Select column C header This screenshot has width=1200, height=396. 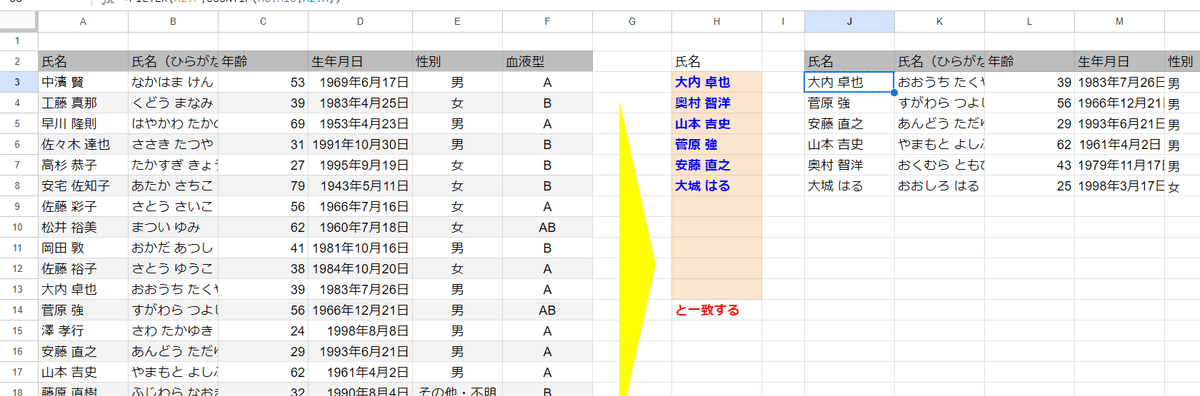[263, 20]
